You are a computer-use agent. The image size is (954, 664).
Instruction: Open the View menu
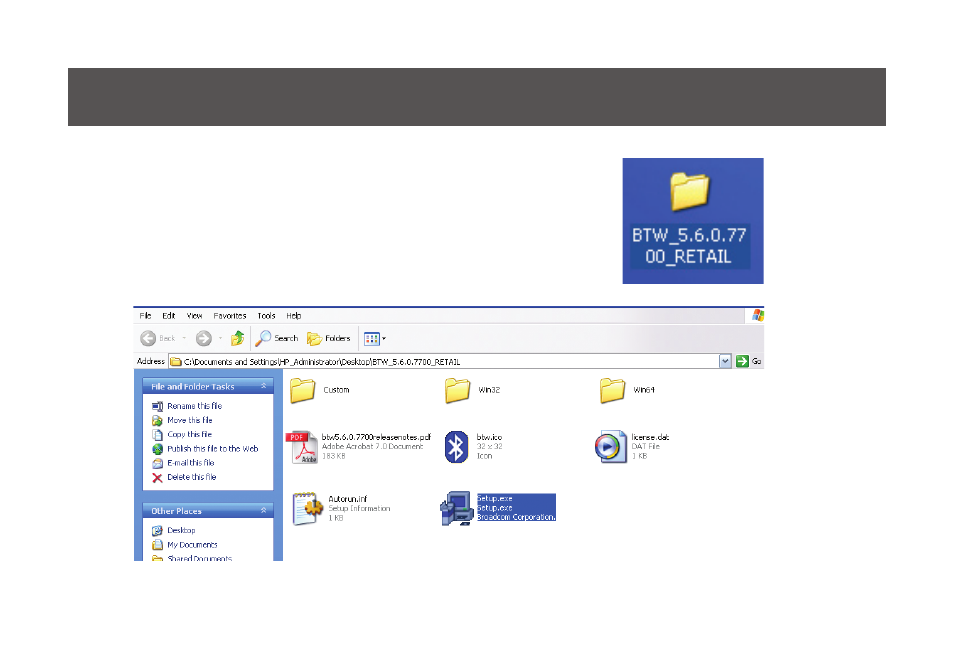194,316
